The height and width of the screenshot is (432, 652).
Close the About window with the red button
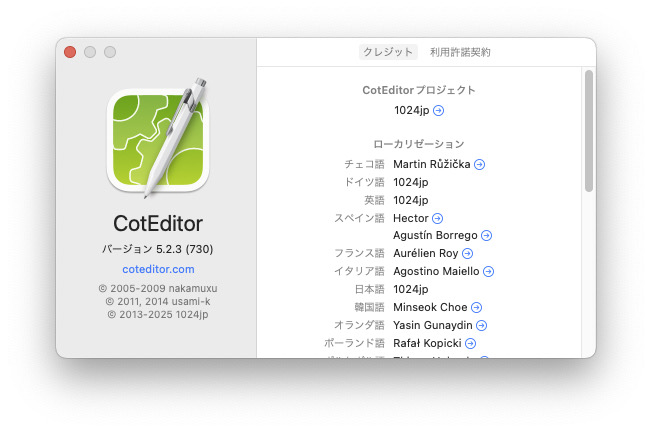70,52
